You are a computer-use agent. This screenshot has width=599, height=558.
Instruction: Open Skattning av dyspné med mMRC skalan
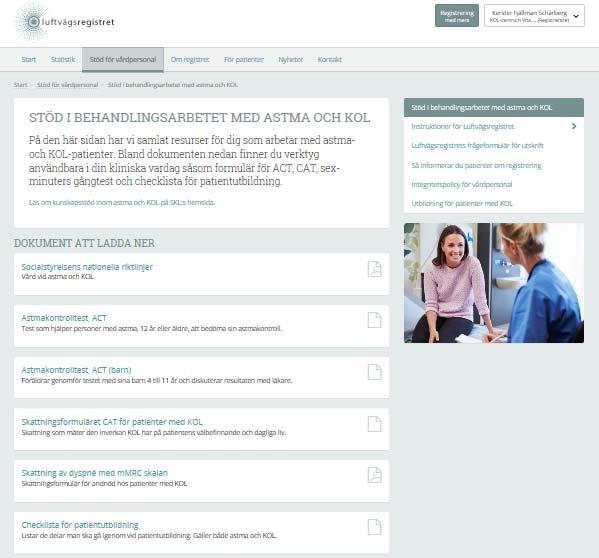[x=94, y=473]
